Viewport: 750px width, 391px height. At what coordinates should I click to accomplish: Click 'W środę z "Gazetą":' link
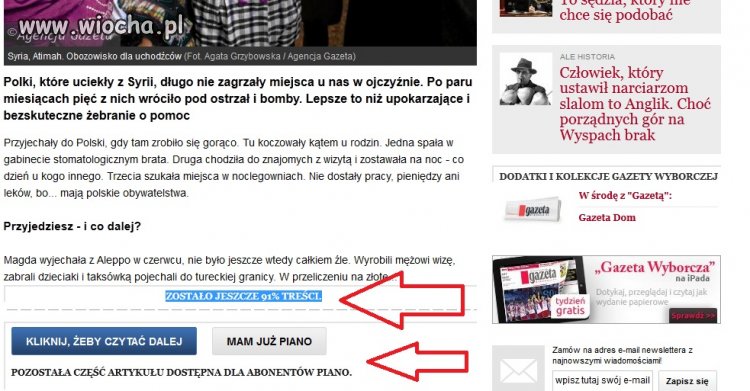(x=625, y=195)
